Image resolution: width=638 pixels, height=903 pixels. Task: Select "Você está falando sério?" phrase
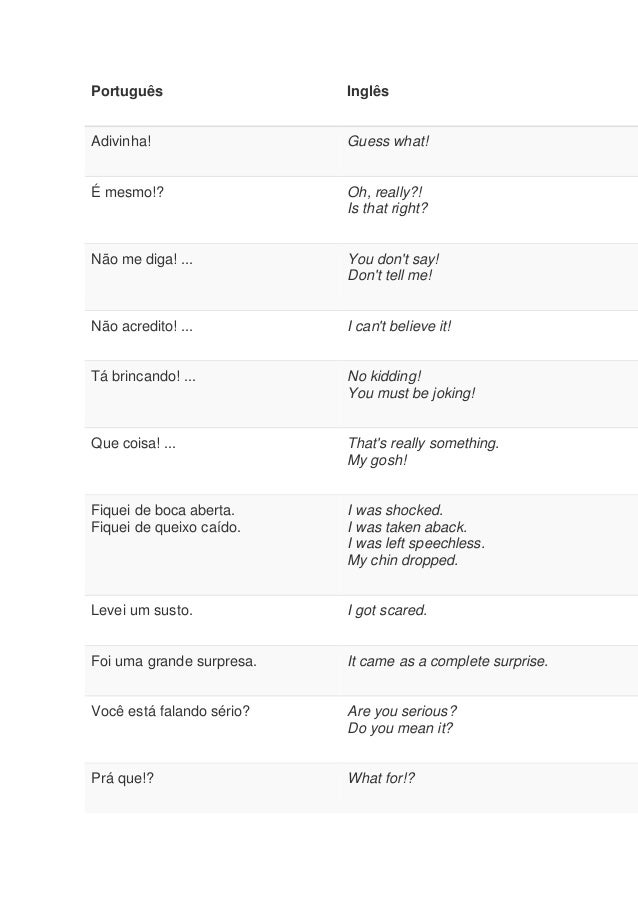tap(170, 711)
